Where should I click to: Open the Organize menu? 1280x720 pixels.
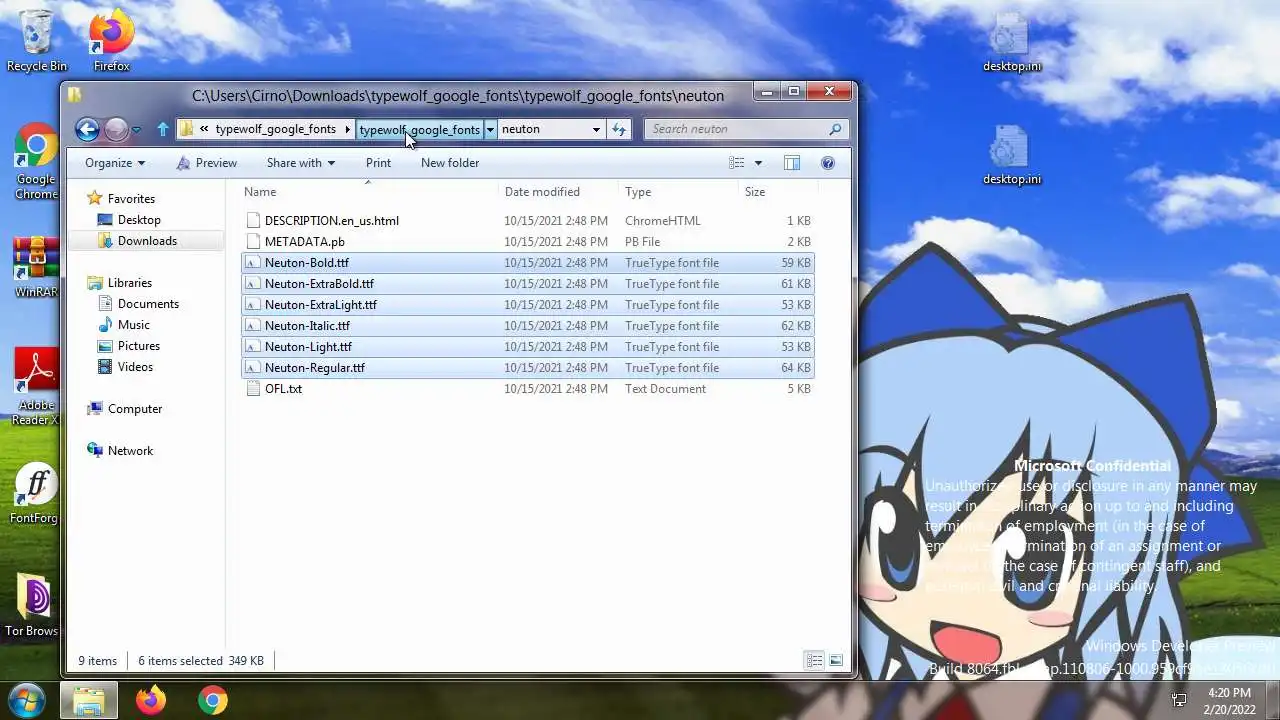[x=115, y=163]
